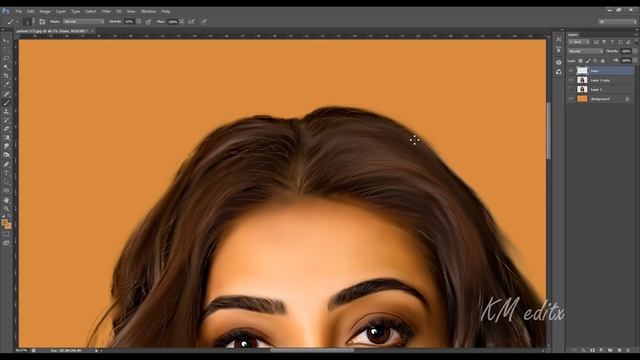Open the Edit menu
Viewport: 640px width, 360px height.
(31, 11)
